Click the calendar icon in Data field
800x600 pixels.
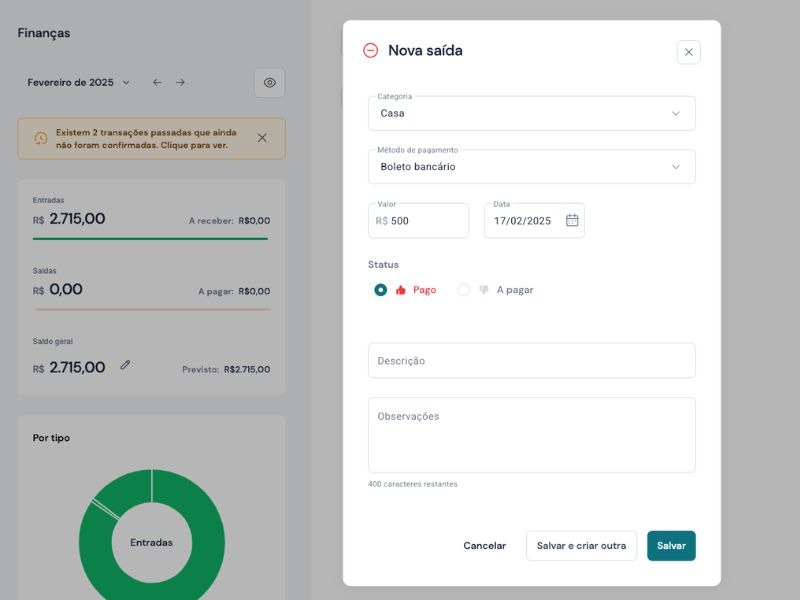coord(572,220)
